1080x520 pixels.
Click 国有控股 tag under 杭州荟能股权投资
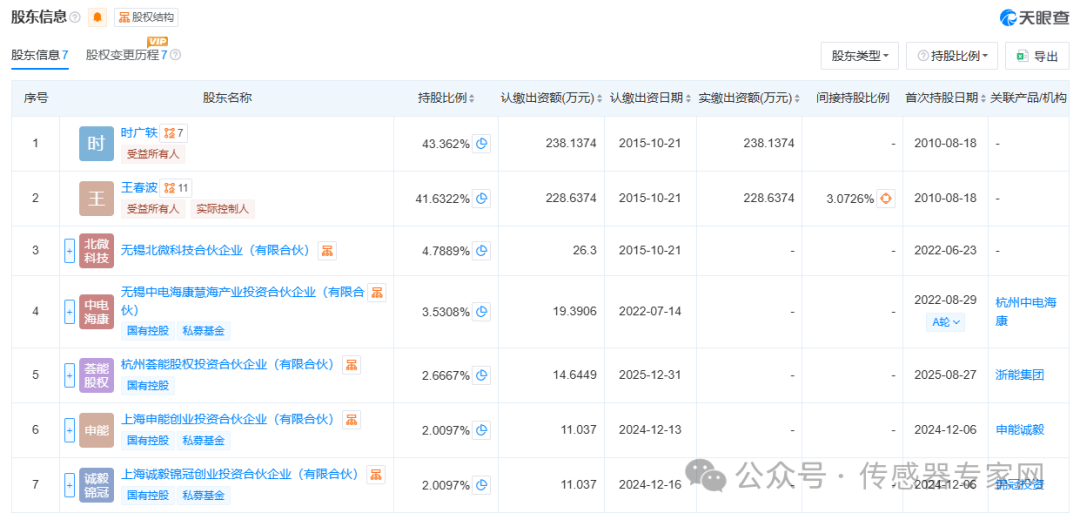[148, 386]
